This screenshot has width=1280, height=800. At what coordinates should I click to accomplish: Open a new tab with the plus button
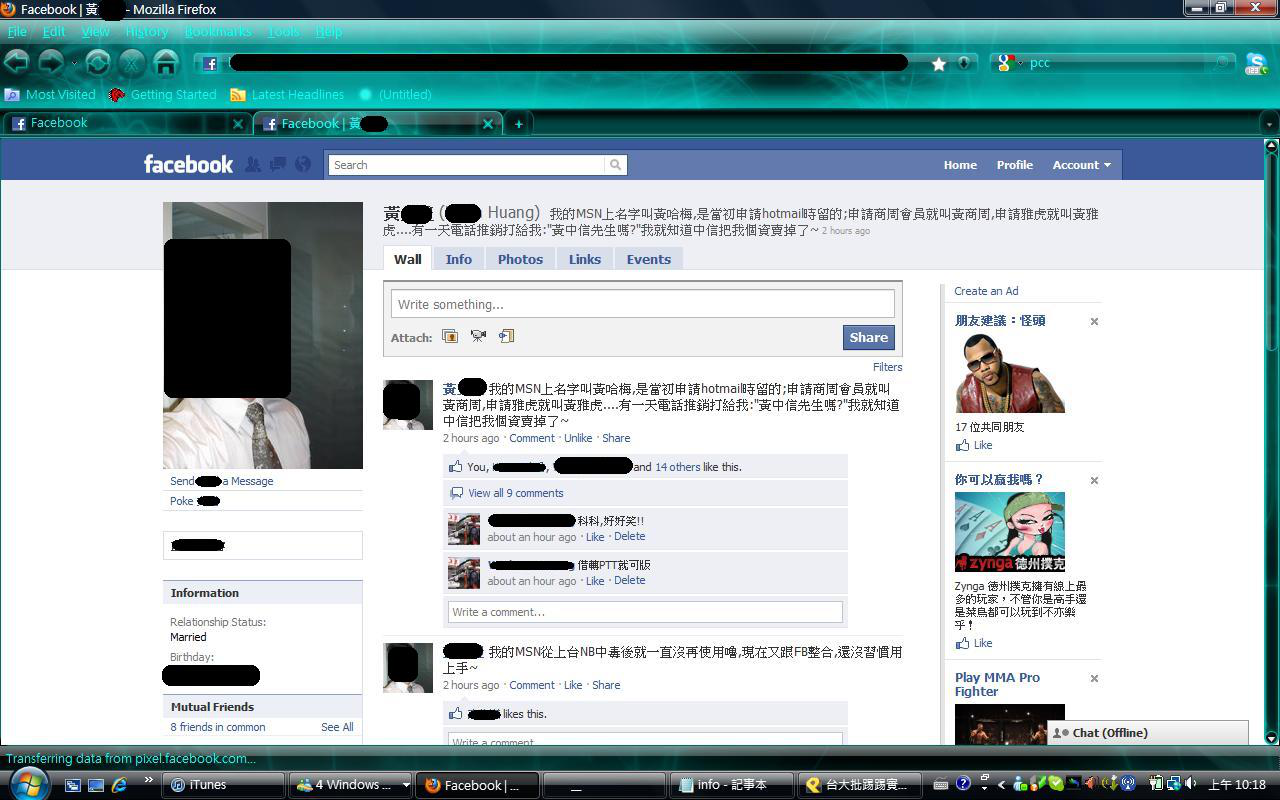coord(518,124)
